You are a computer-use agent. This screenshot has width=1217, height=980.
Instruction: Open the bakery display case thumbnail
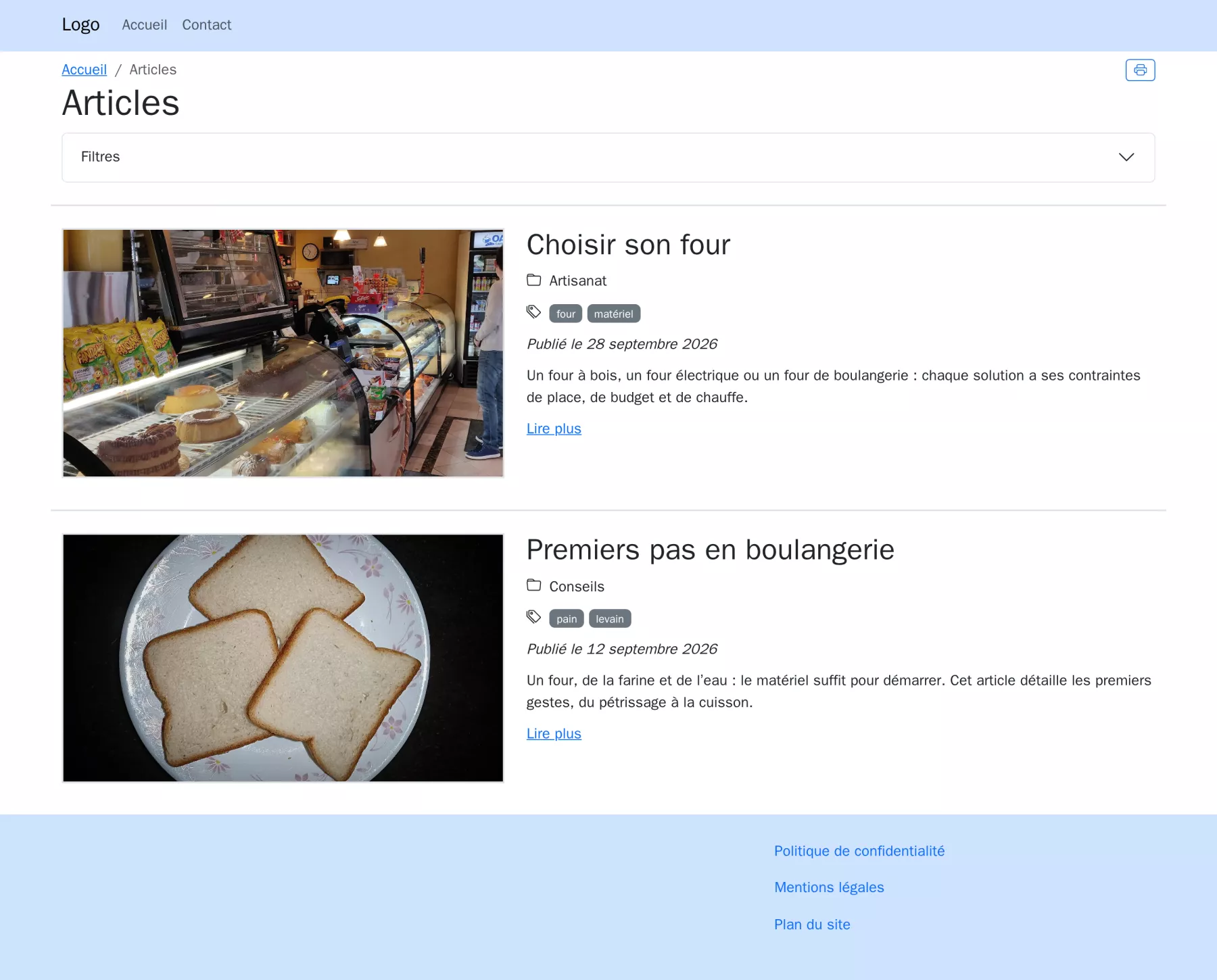283,353
